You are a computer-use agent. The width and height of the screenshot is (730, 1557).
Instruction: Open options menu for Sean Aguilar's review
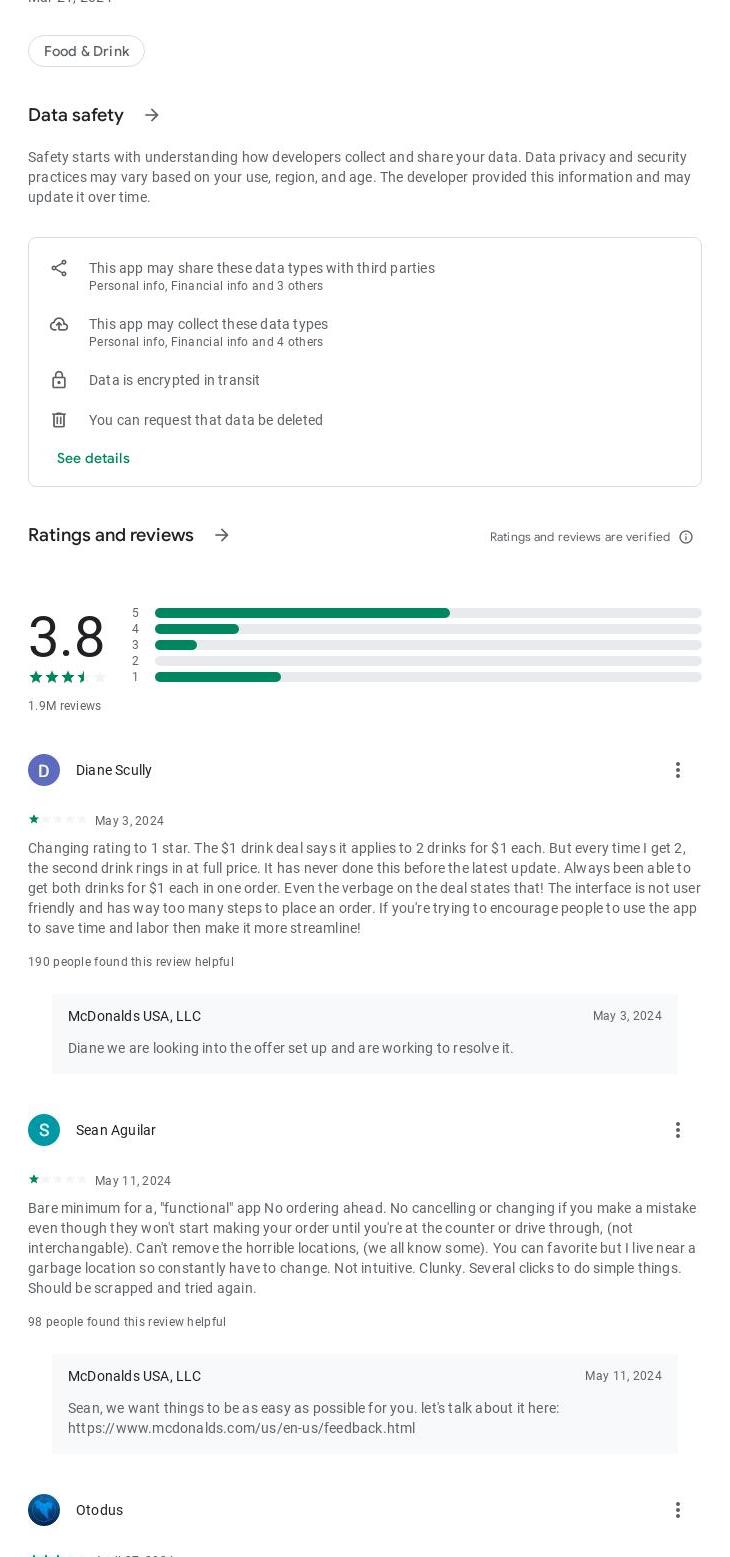click(677, 1130)
